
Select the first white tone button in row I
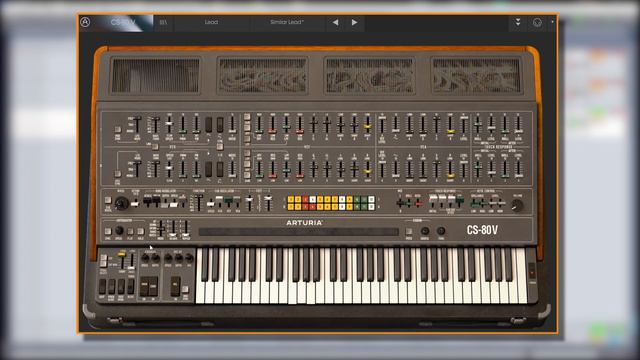click(313, 200)
